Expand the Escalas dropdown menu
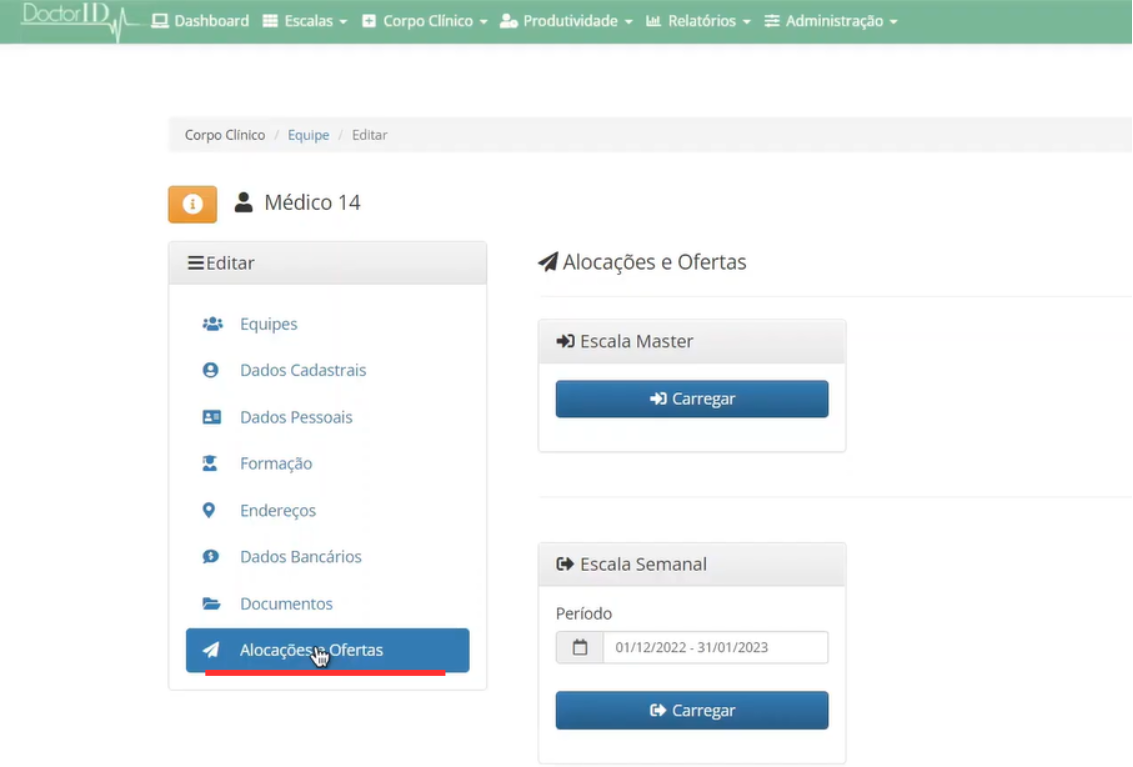The width and height of the screenshot is (1133, 767). pyautogui.click(x=305, y=21)
